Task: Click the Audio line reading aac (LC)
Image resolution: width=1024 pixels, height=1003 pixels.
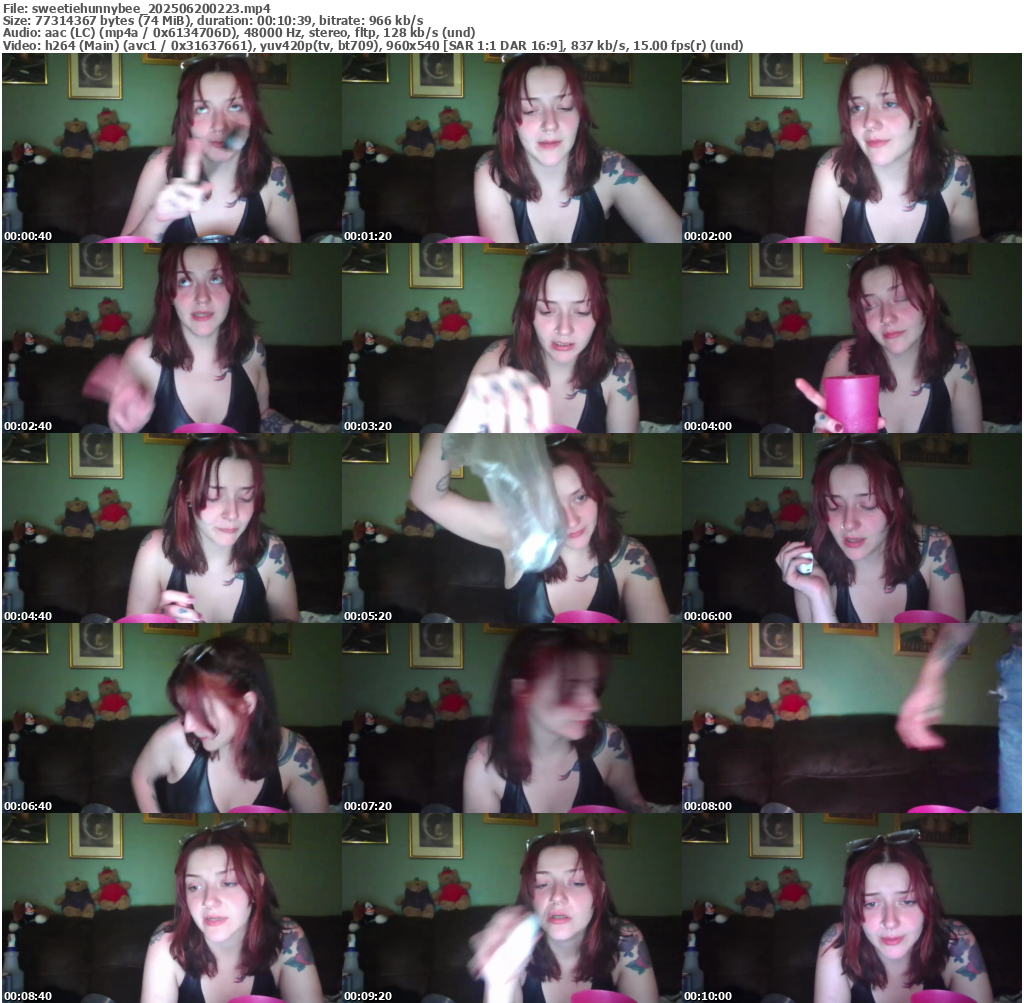Action: coord(239,33)
